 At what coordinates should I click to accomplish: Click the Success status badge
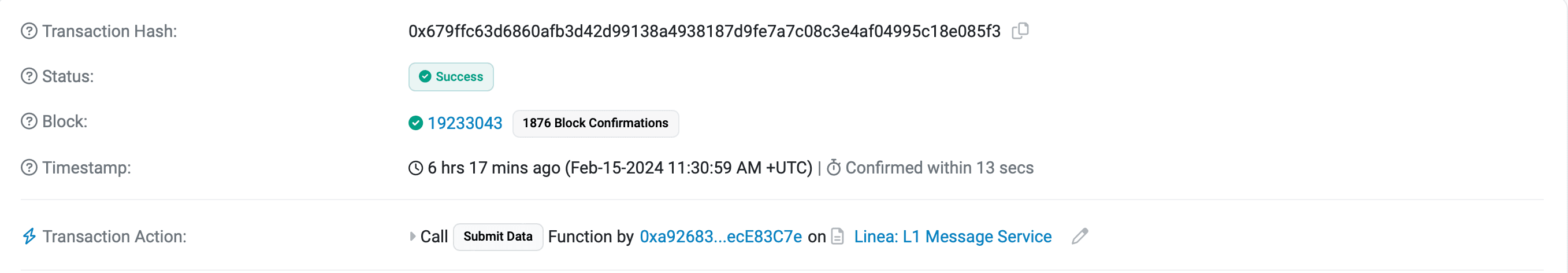[x=451, y=77]
